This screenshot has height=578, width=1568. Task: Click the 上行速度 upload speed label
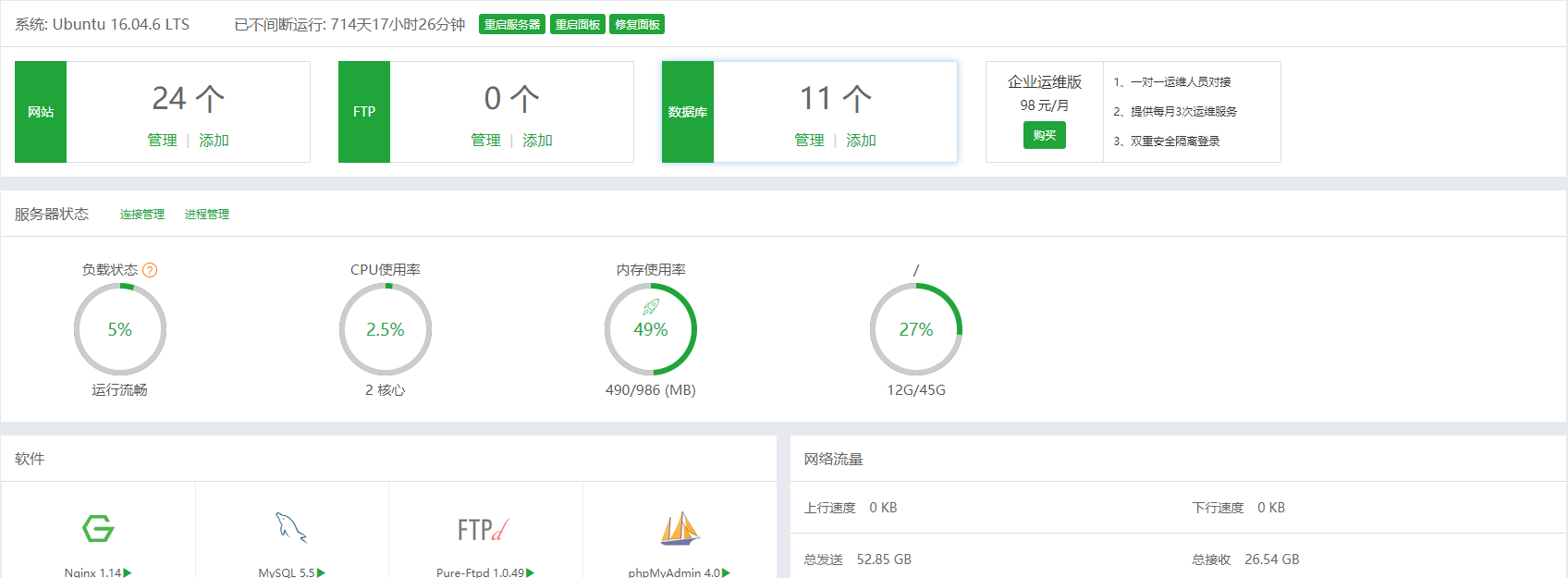pos(830,508)
